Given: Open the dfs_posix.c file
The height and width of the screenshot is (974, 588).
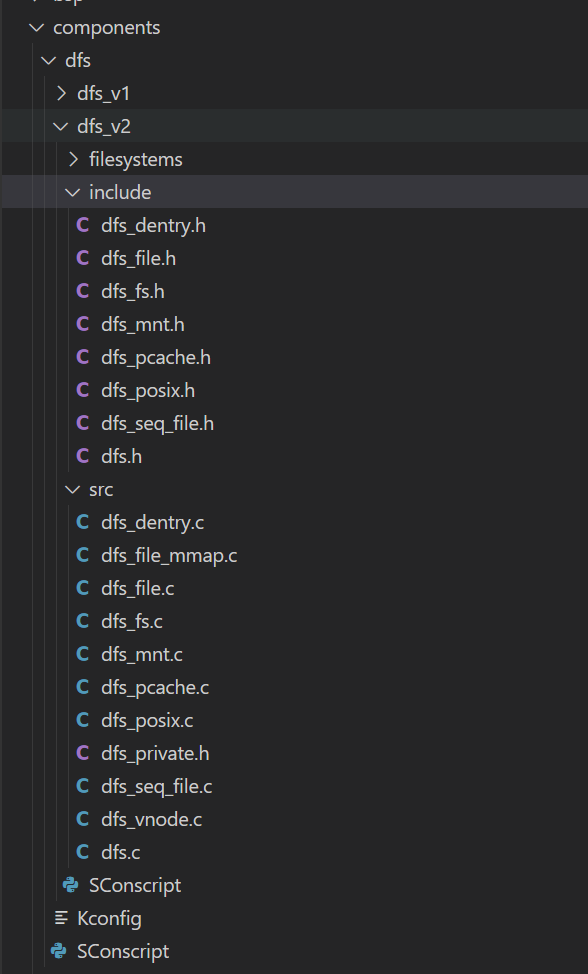Looking at the screenshot, I should pyautogui.click(x=147, y=721).
